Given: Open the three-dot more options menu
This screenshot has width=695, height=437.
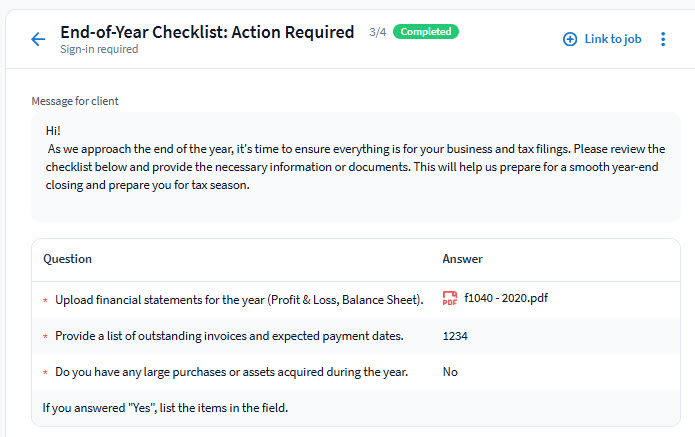Looking at the screenshot, I should pyautogui.click(x=663, y=39).
